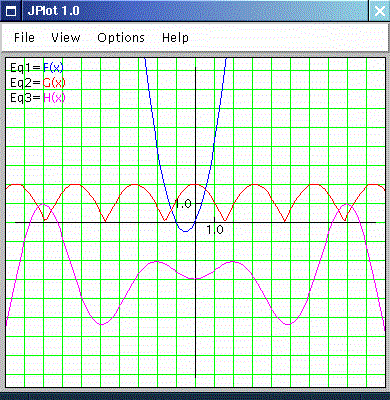Click the JPlot 1.0 title bar text
This screenshot has height=400, width=390.
tap(54, 11)
